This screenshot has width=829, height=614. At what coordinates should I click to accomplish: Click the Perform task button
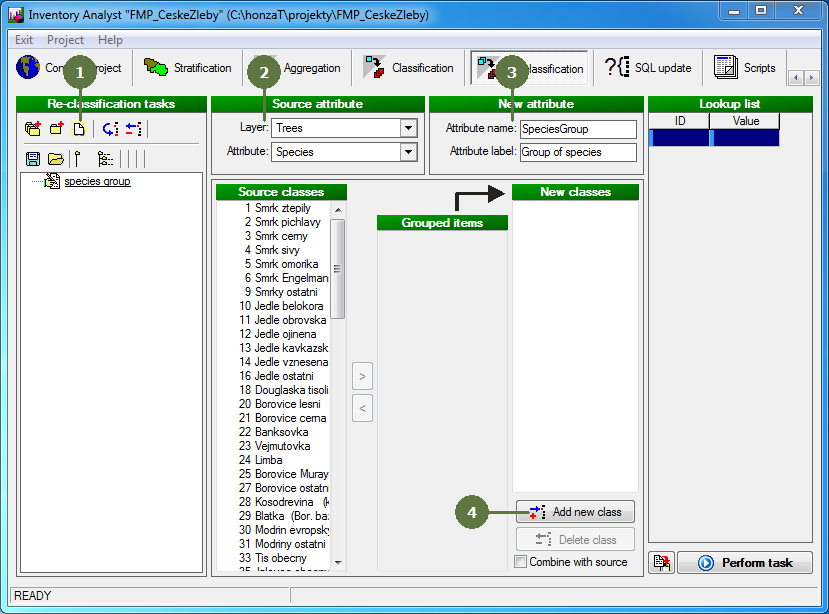pyautogui.click(x=745, y=563)
